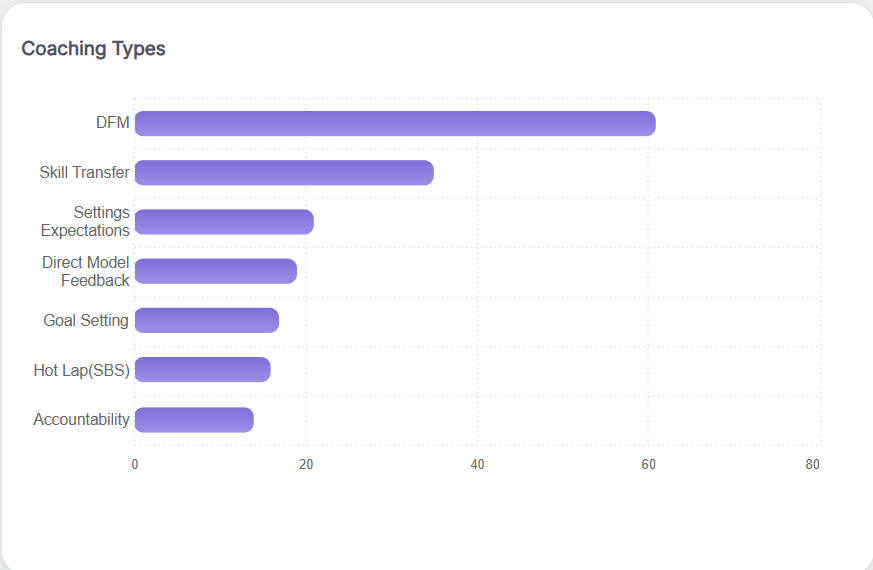Click the Skill Transfer axis label
The height and width of the screenshot is (570, 873).
click(x=84, y=173)
